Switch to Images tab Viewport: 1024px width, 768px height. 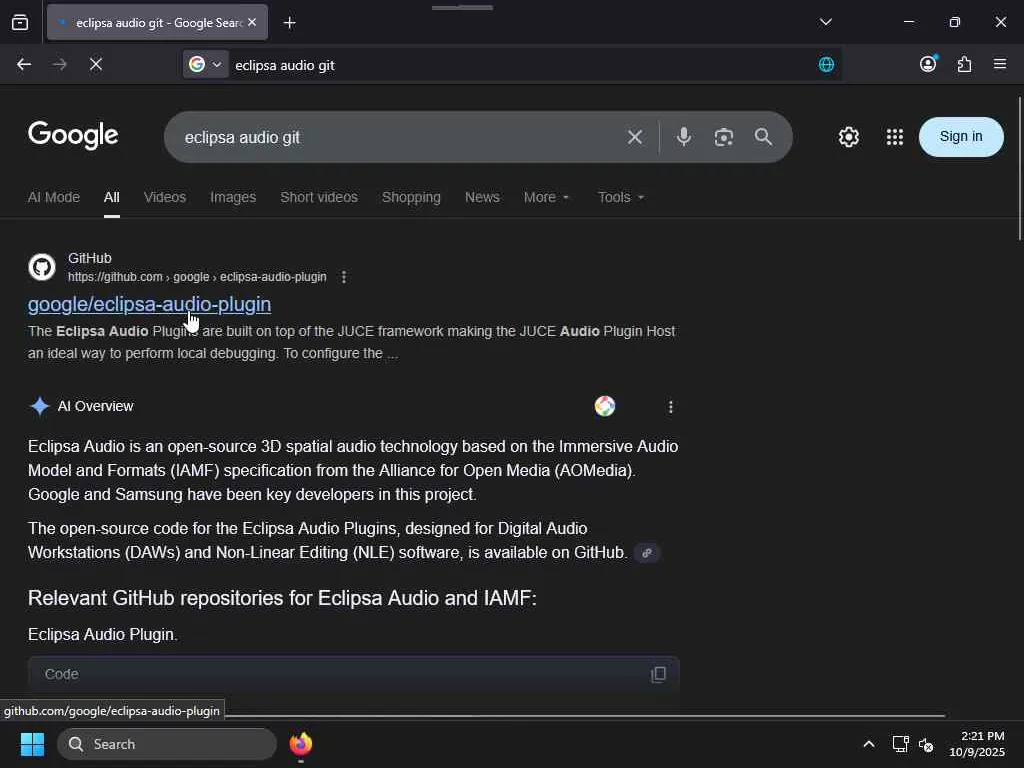coord(233,197)
